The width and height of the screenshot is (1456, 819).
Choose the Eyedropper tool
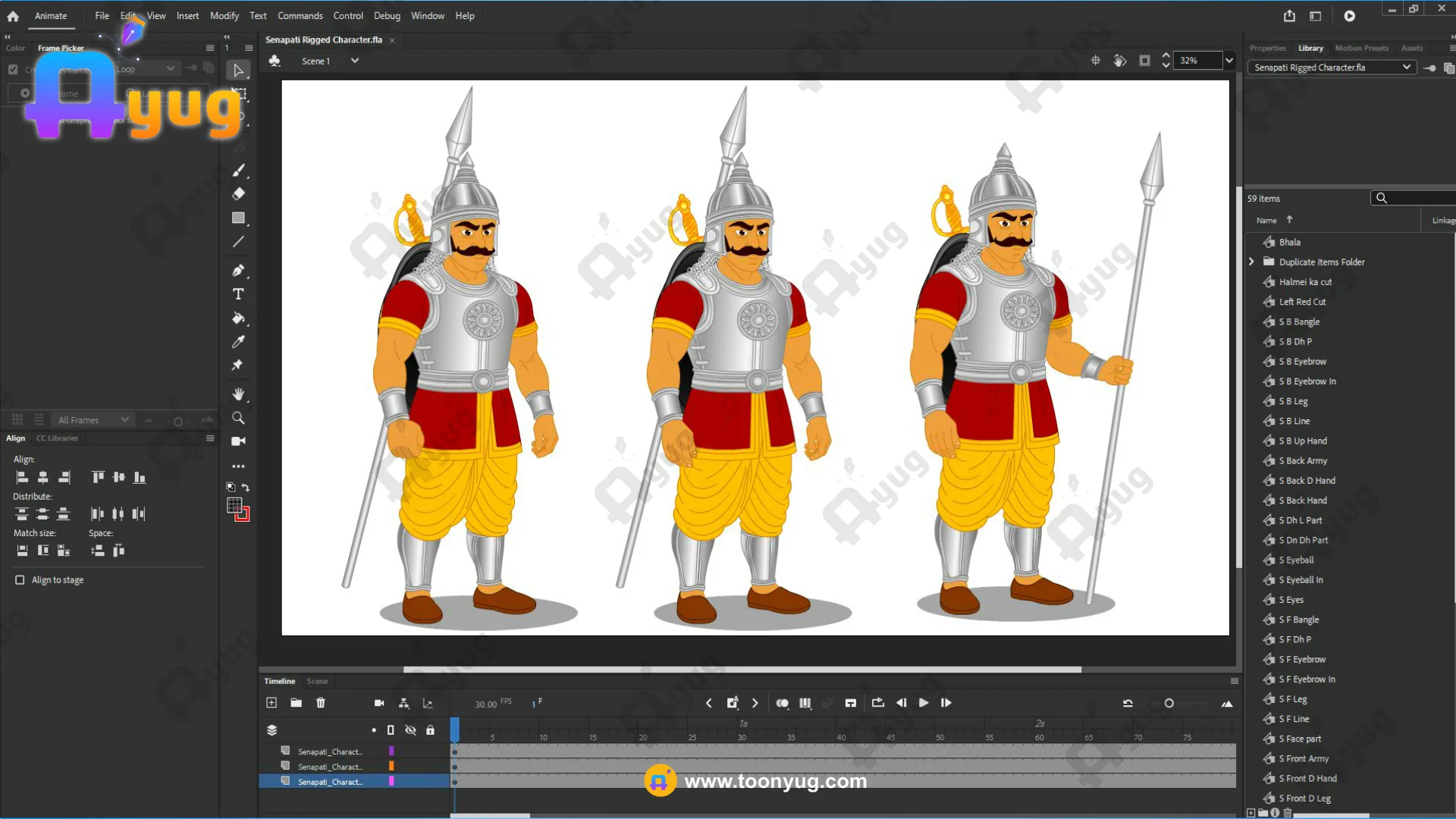(x=238, y=342)
